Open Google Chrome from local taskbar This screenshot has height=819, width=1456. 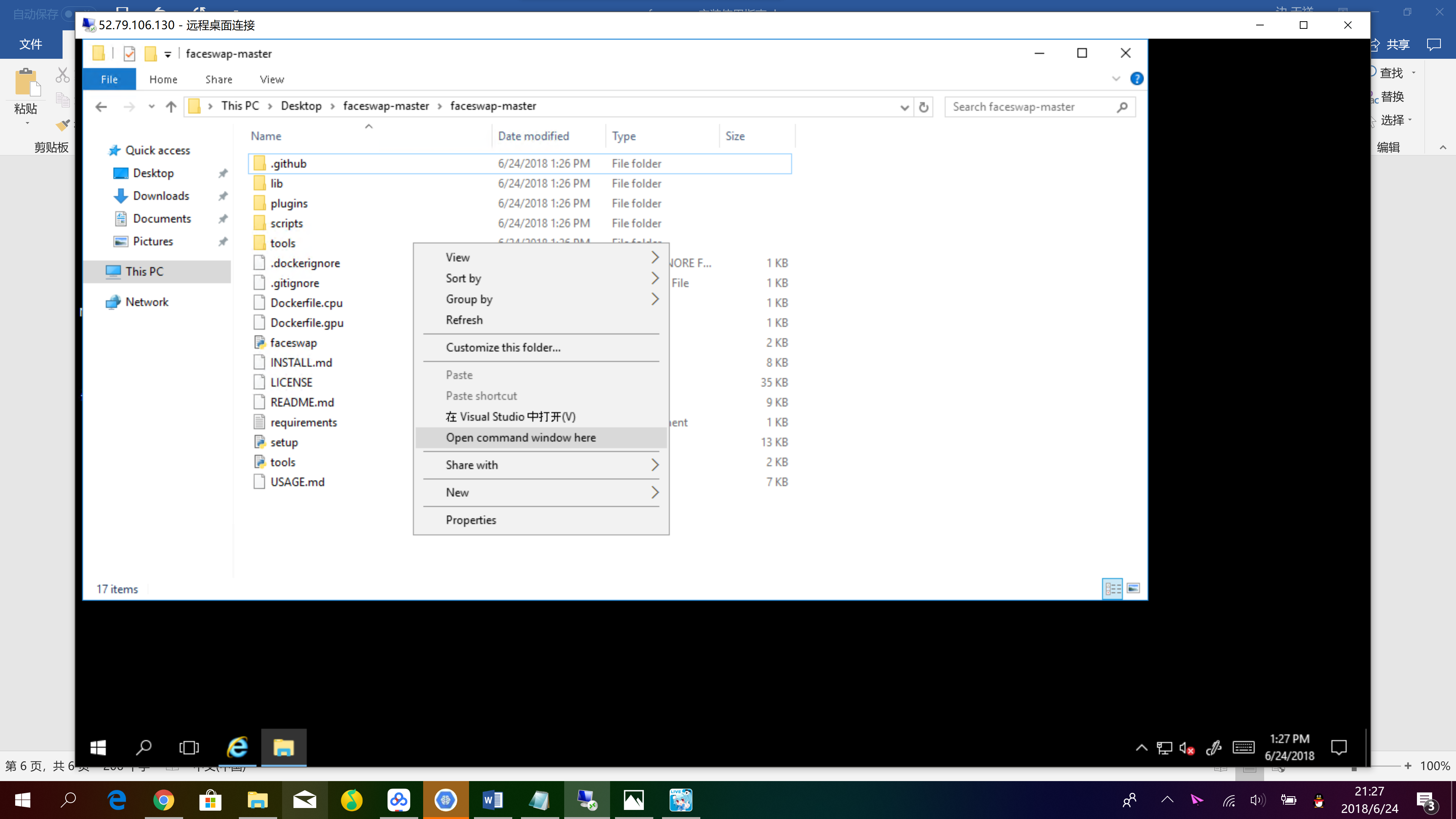[163, 800]
